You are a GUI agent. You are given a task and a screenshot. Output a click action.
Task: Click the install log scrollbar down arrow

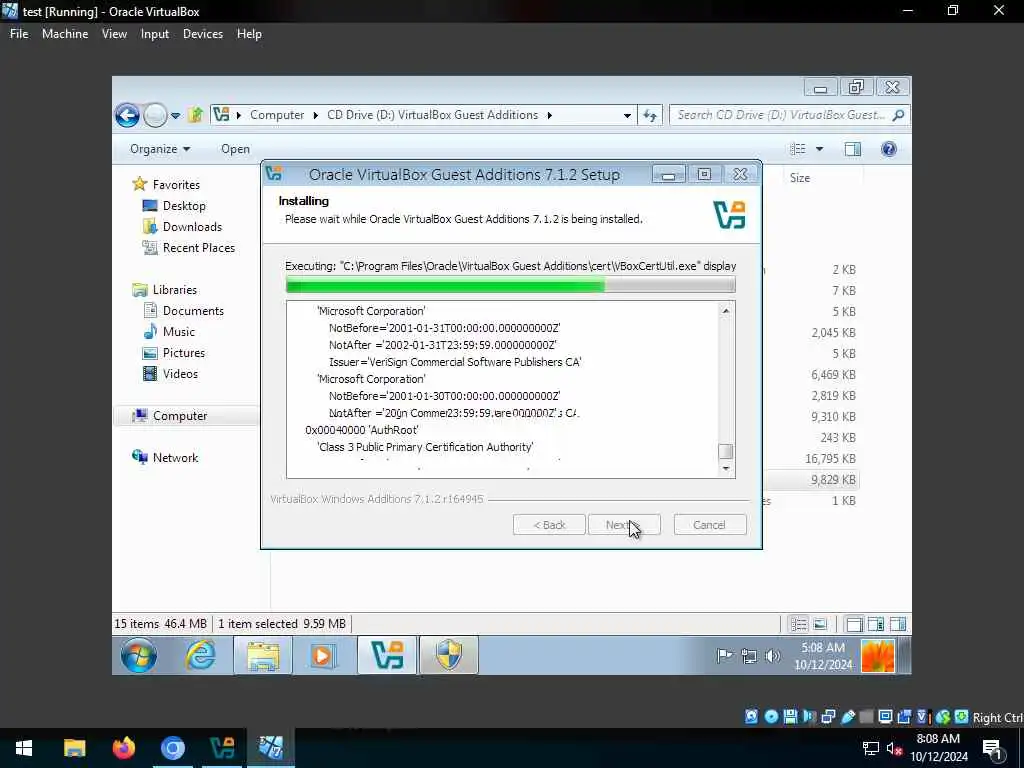[726, 468]
